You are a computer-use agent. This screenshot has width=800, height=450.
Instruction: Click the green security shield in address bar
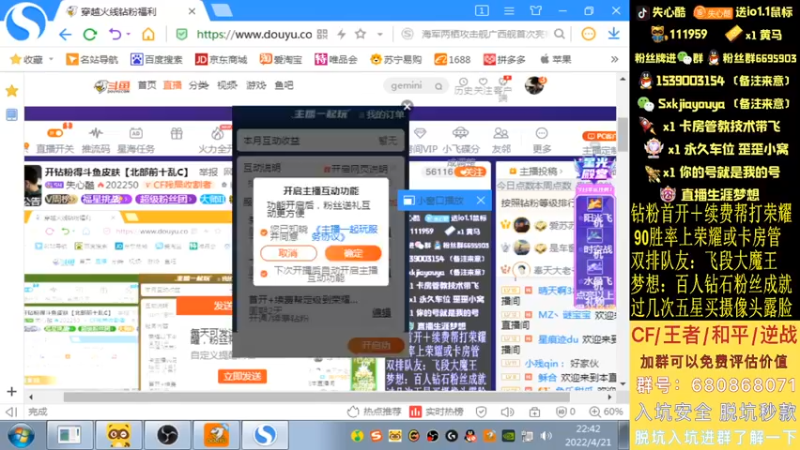[181, 34]
